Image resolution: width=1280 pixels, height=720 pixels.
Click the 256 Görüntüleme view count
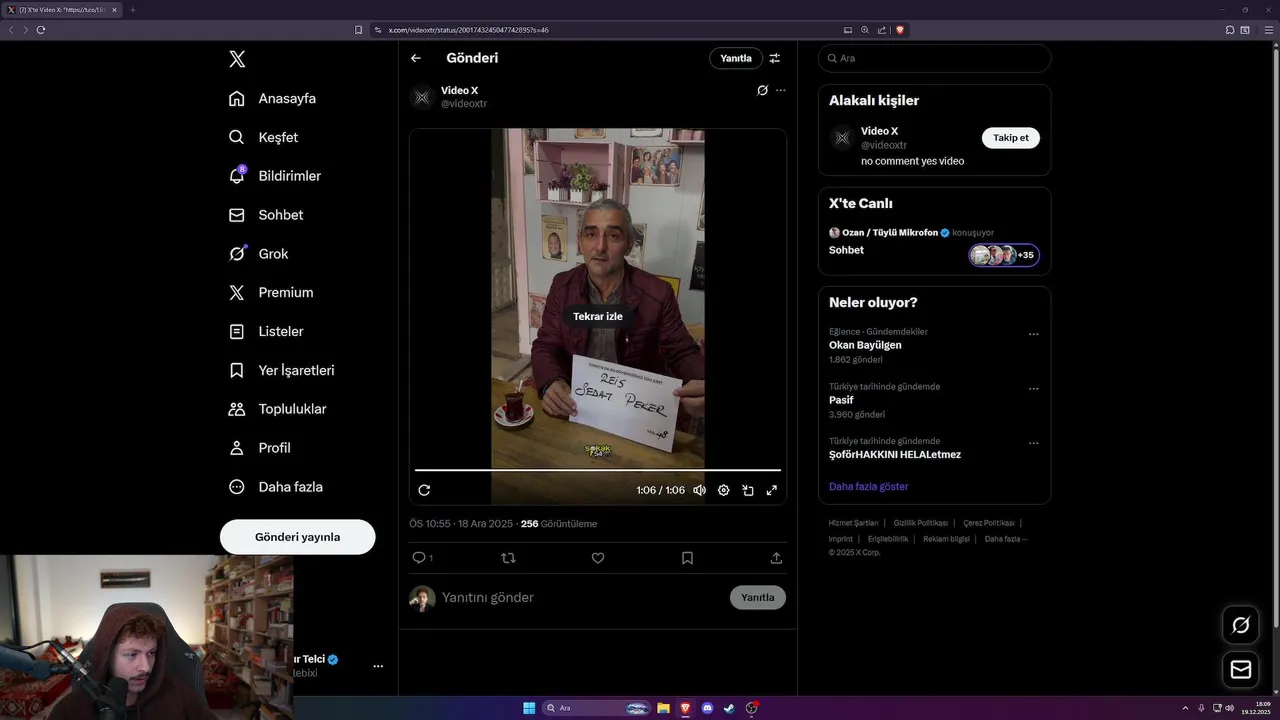coord(559,524)
